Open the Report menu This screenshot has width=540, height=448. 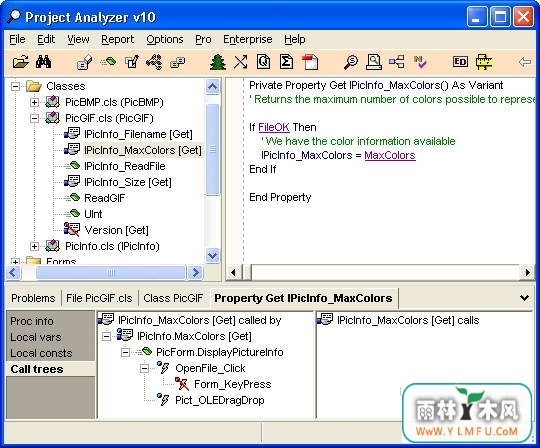[x=117, y=39]
